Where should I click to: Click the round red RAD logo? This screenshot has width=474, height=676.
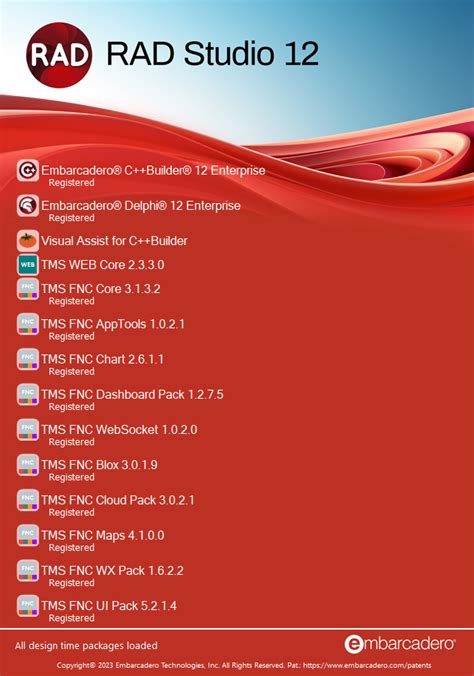(x=59, y=55)
